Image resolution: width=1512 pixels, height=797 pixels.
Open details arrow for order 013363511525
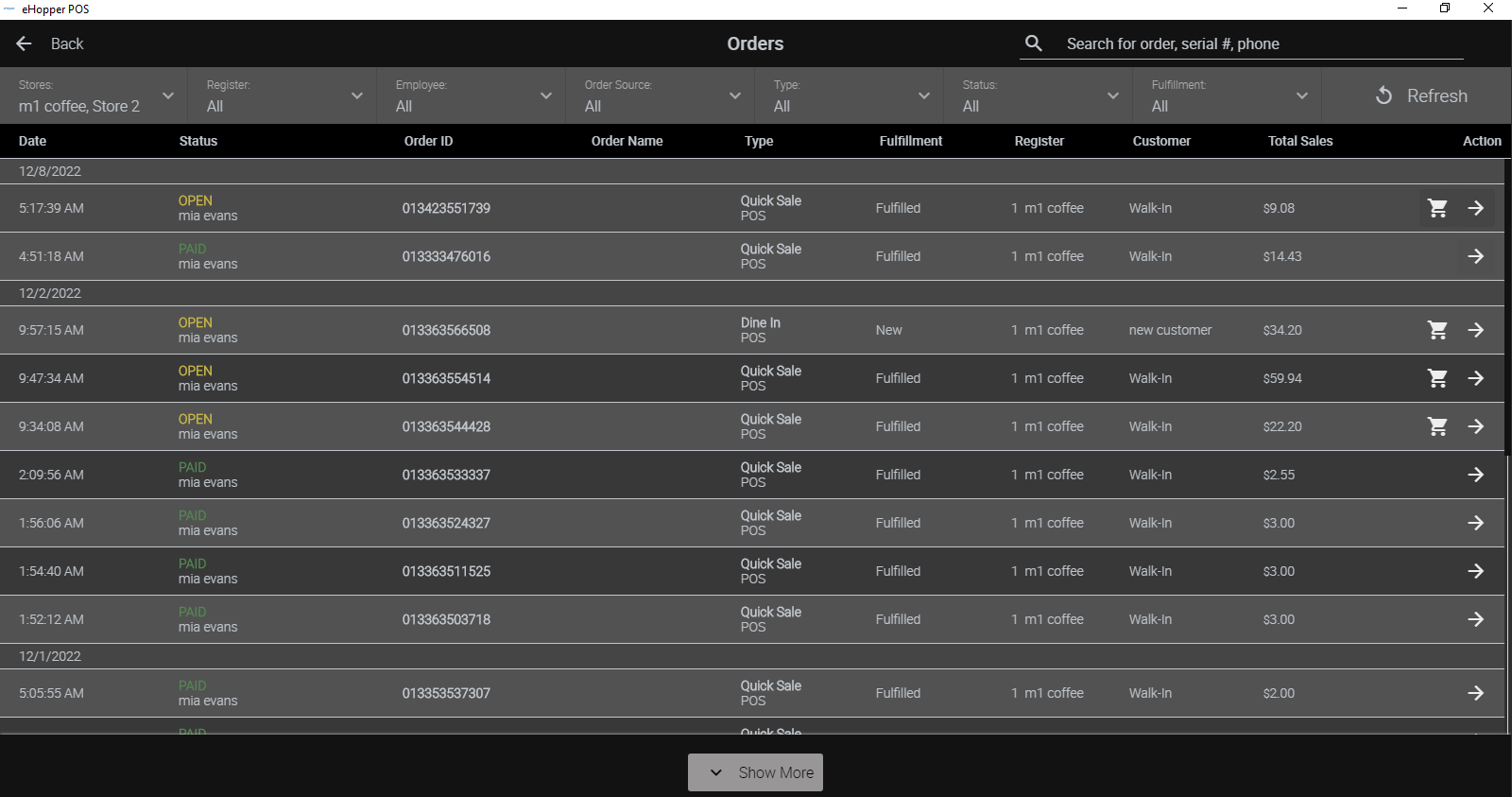(1476, 571)
